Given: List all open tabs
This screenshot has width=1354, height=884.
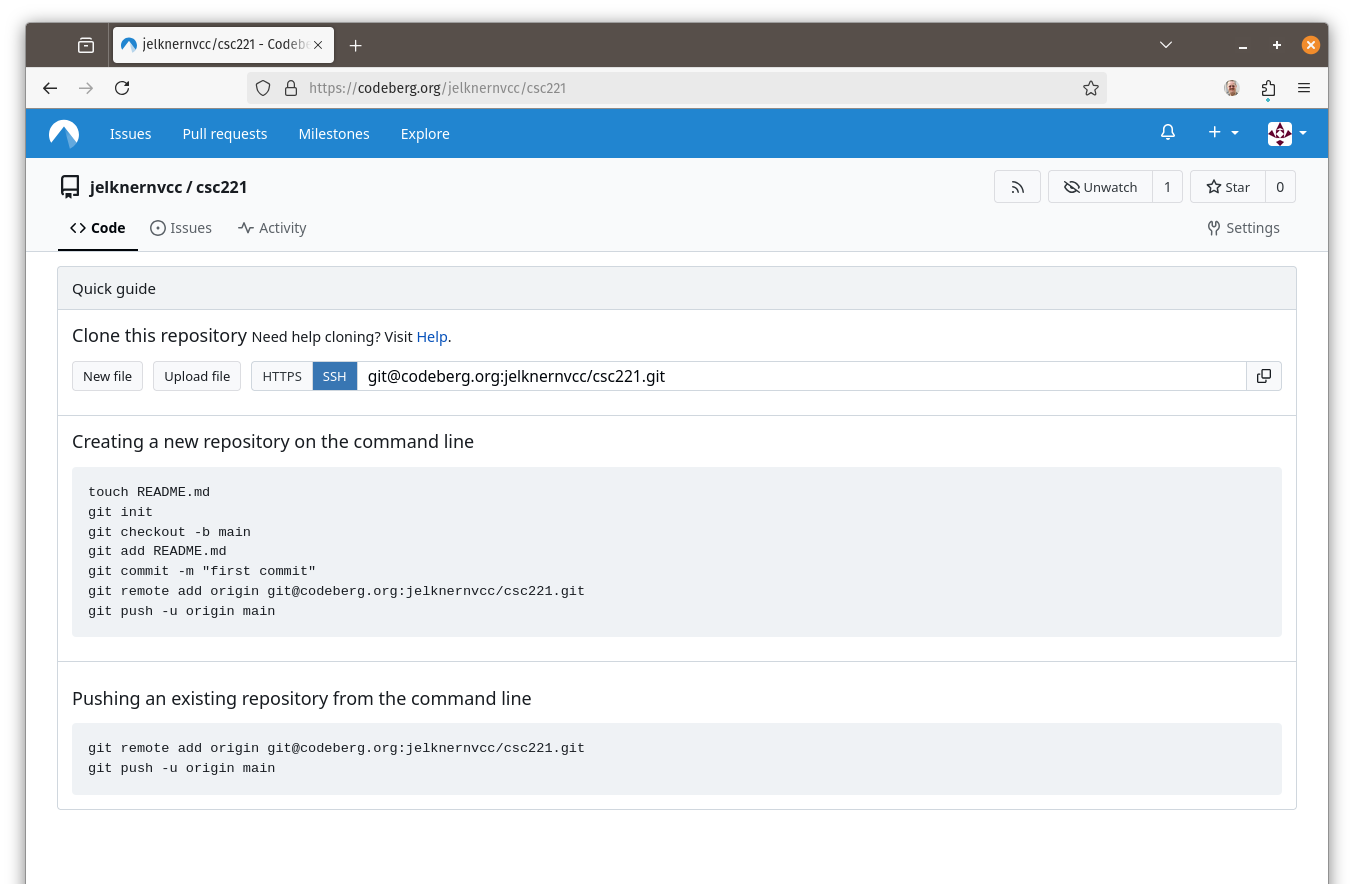Looking at the screenshot, I should click(1166, 45).
